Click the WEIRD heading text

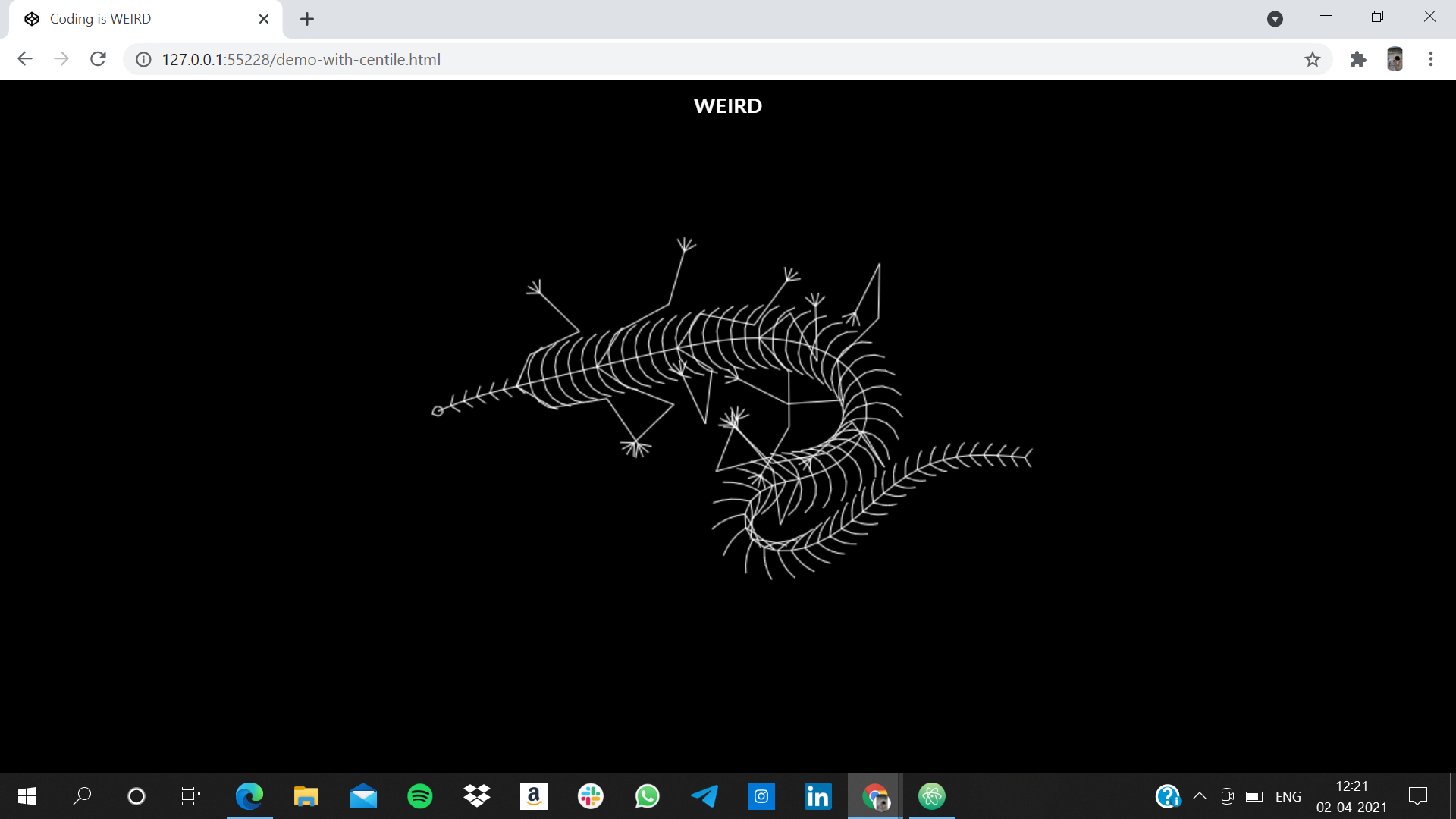(727, 106)
